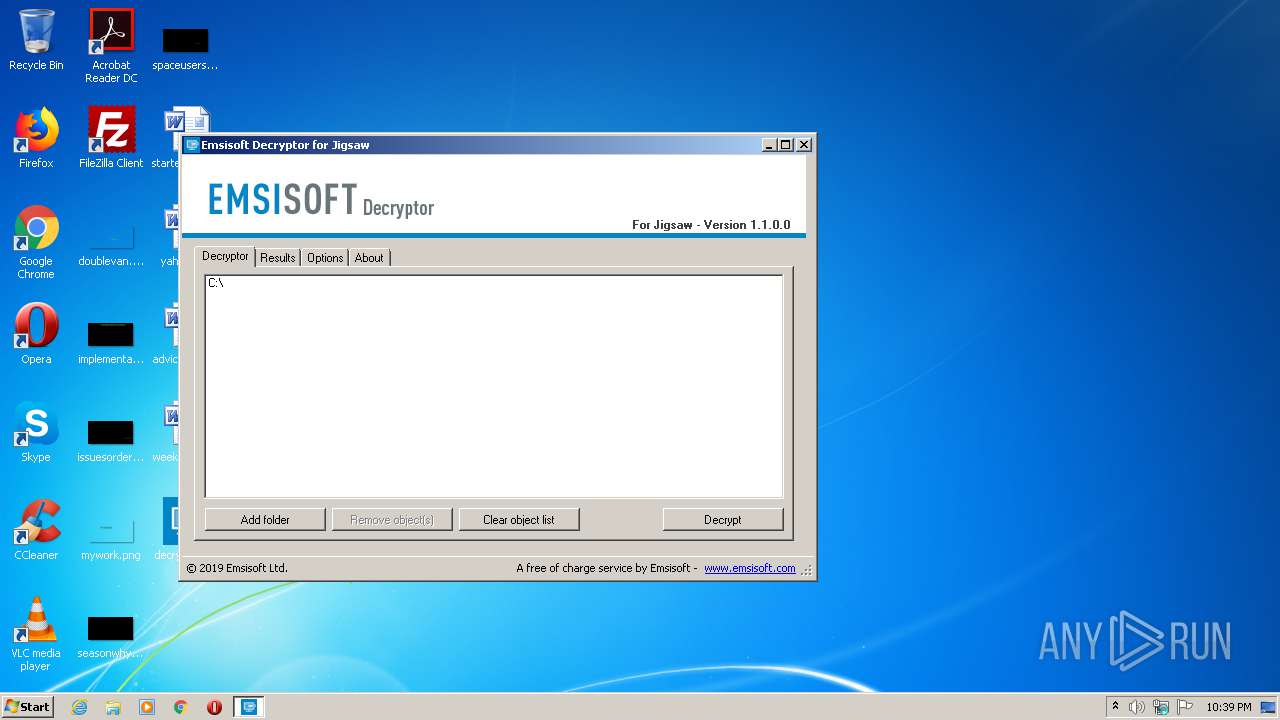Switch to the Decryptor tab
1280x720 pixels.
tap(225, 256)
